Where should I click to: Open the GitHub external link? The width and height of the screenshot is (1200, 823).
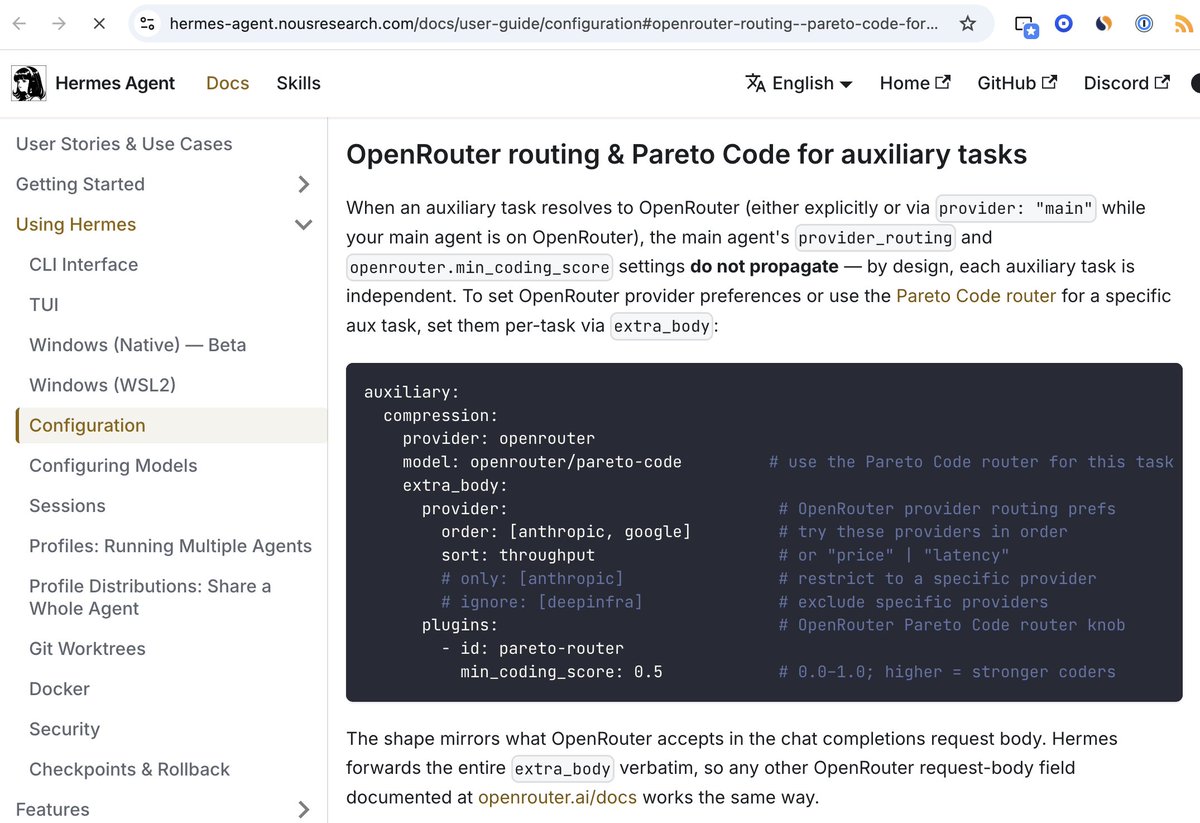[1017, 83]
